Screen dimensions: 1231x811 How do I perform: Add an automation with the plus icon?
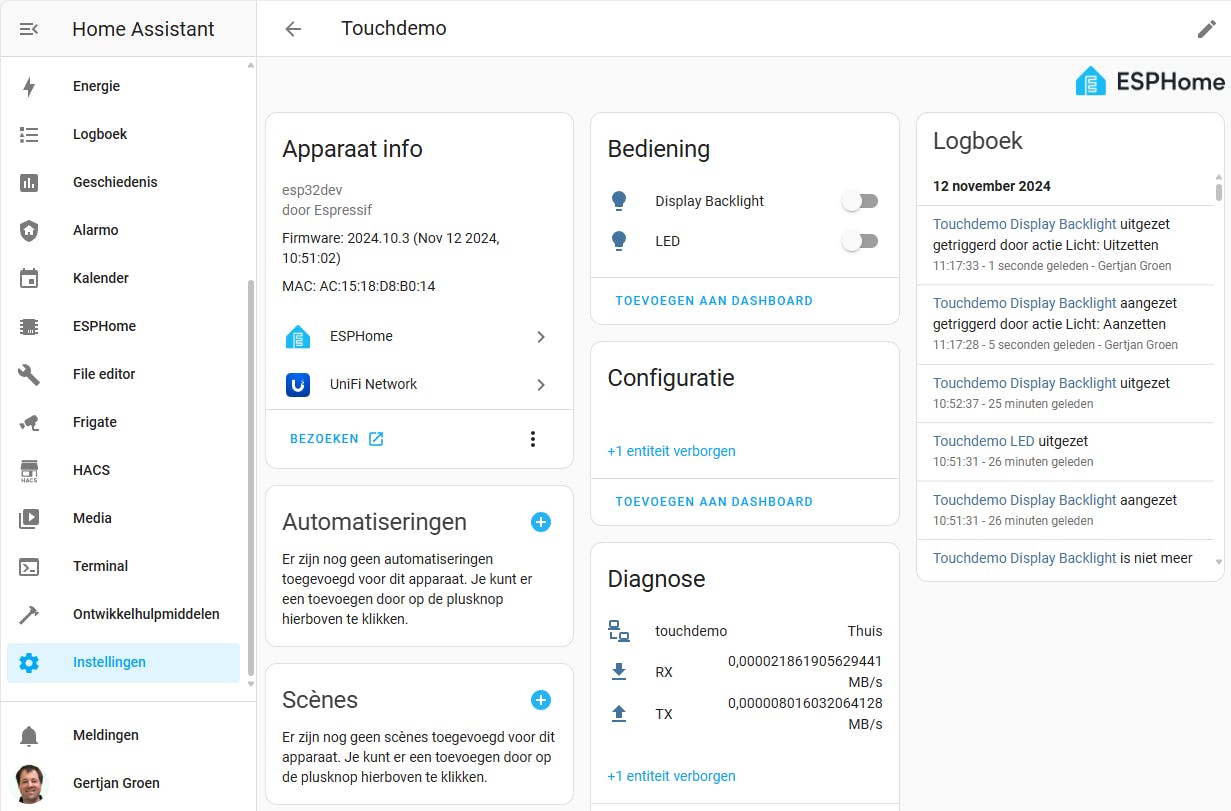coord(541,522)
